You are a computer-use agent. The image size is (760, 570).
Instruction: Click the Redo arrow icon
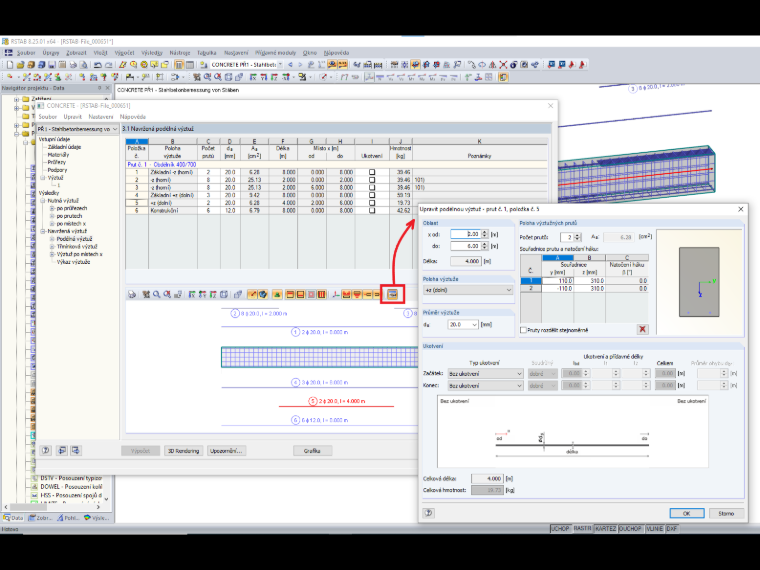(109, 64)
